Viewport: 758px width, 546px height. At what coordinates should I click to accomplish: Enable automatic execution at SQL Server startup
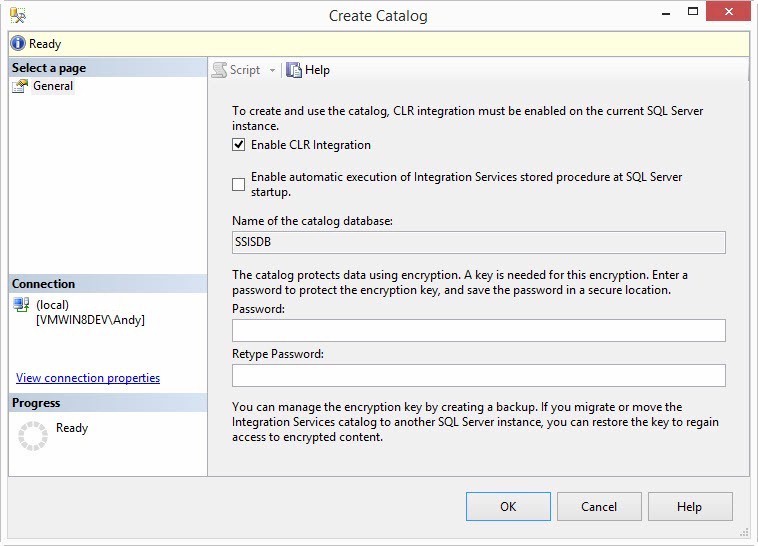(238, 184)
